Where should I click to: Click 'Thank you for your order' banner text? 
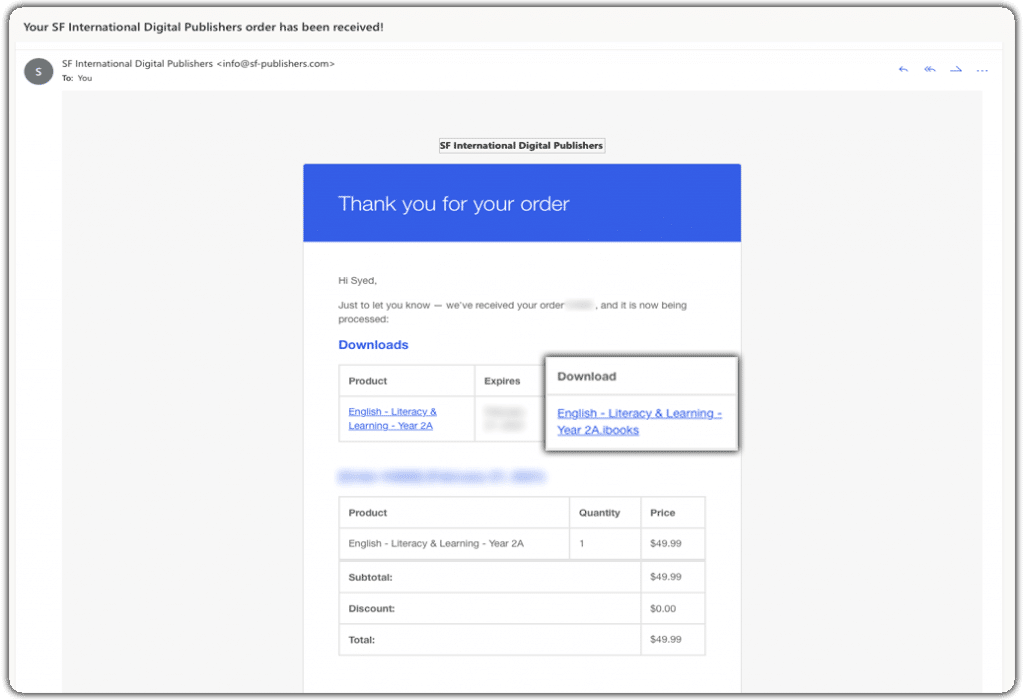click(453, 204)
